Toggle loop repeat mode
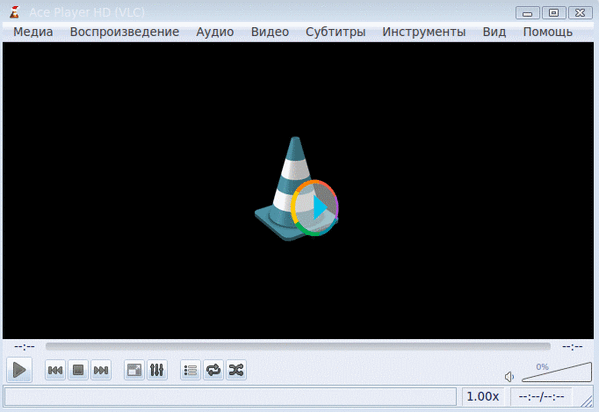Image resolution: width=599 pixels, height=412 pixels. [x=214, y=370]
